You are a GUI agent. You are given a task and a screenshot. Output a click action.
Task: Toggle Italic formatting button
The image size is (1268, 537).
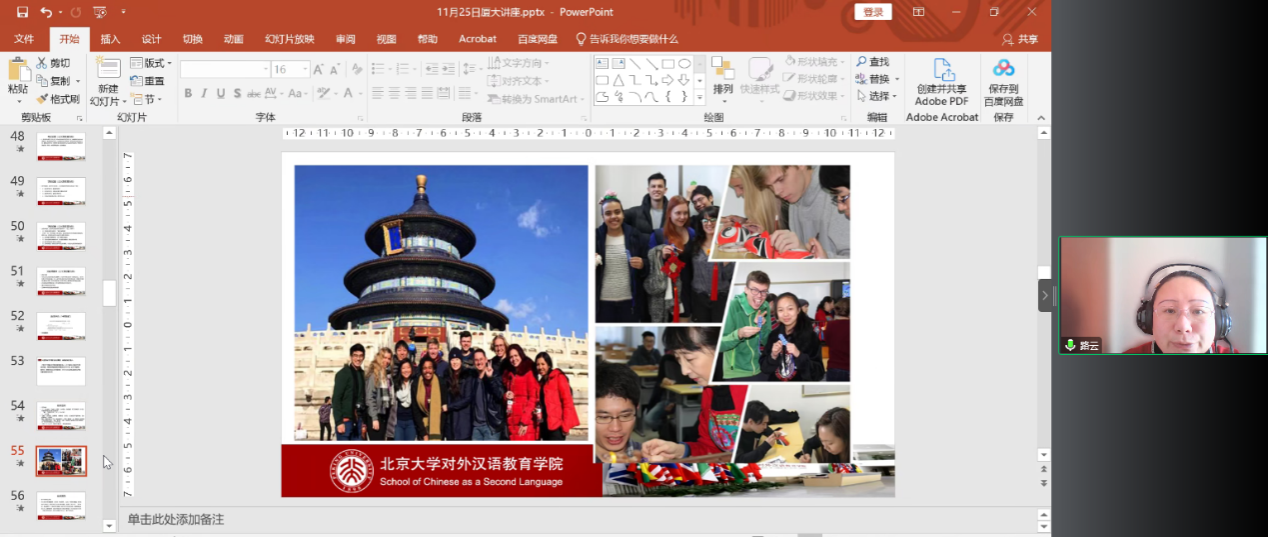coord(204,93)
